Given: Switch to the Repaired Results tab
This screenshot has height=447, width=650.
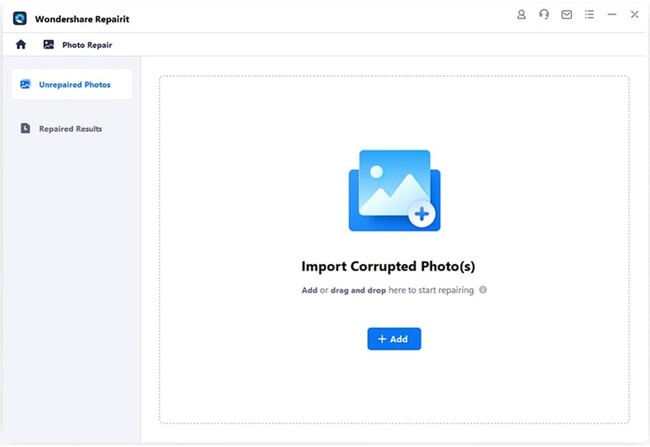Looking at the screenshot, I should point(72,128).
